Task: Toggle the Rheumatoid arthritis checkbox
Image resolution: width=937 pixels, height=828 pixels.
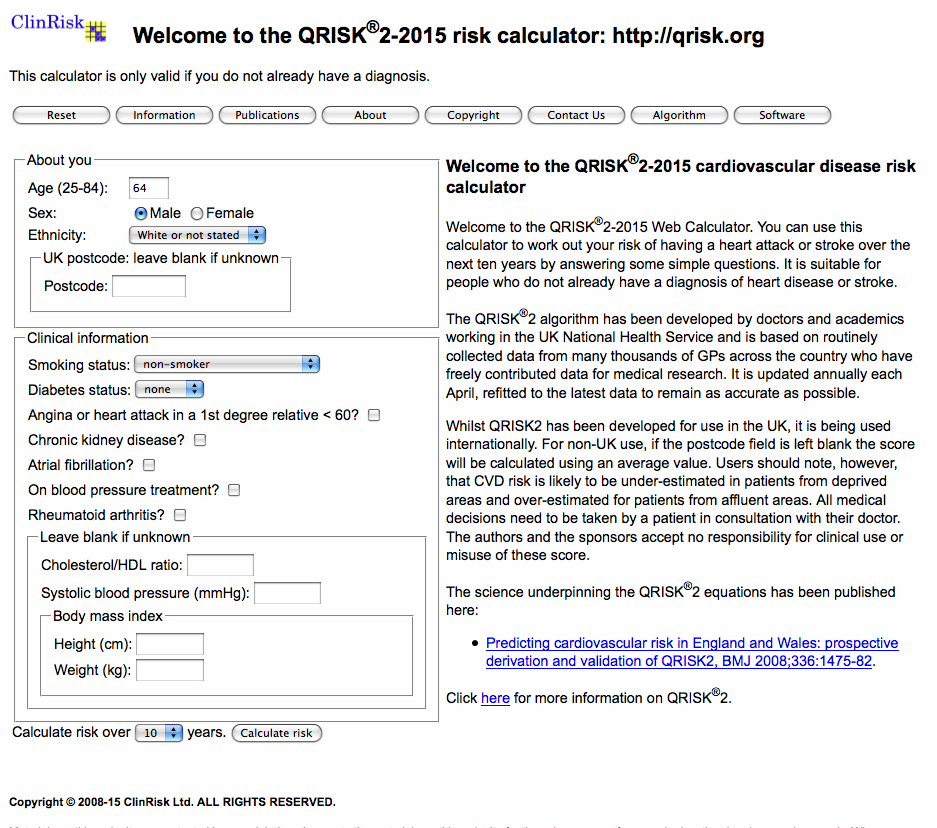Action: tap(180, 515)
